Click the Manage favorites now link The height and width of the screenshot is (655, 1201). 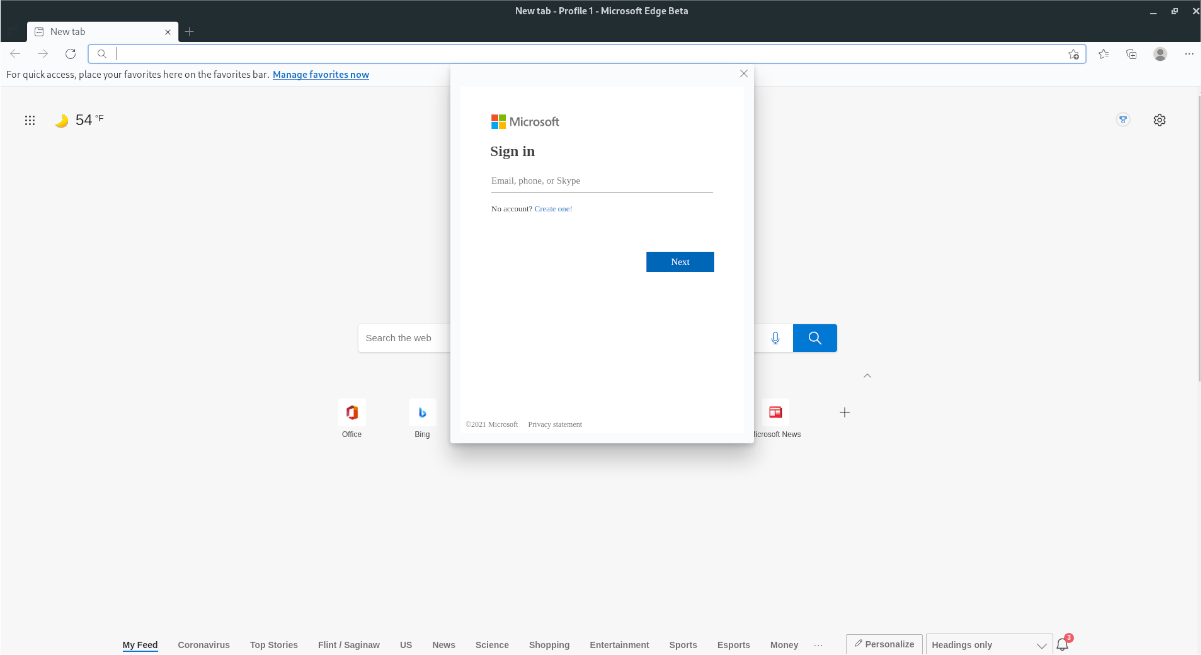[321, 75]
